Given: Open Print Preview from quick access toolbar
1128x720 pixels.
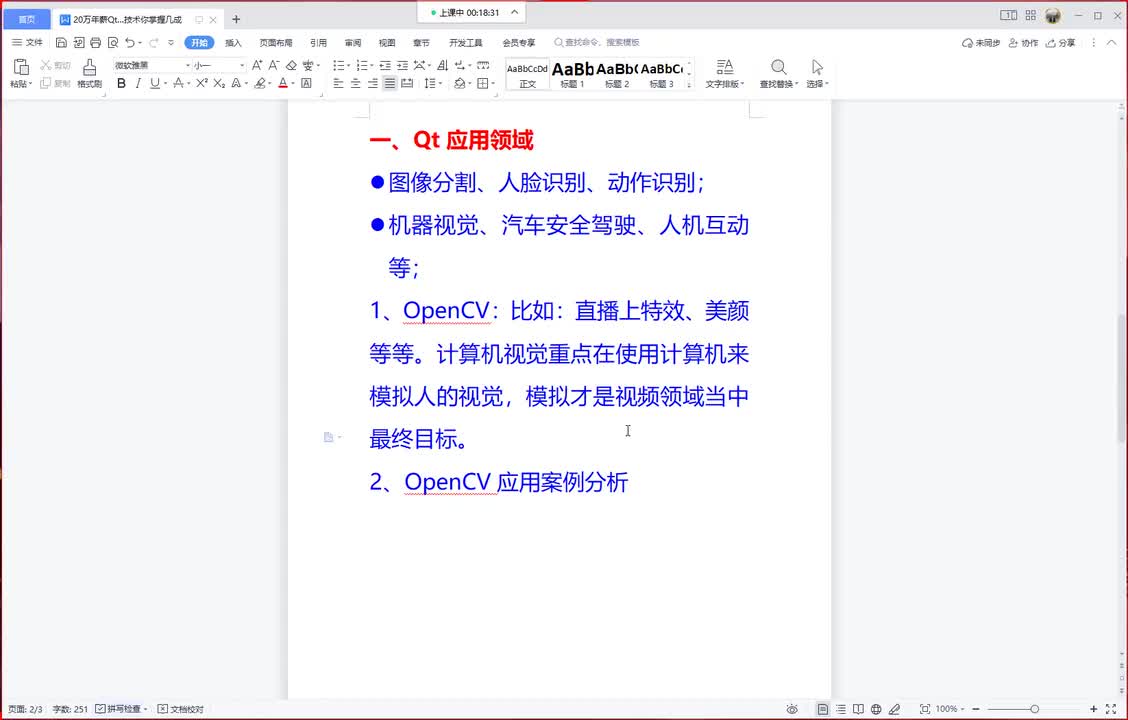Looking at the screenshot, I should coord(113,42).
